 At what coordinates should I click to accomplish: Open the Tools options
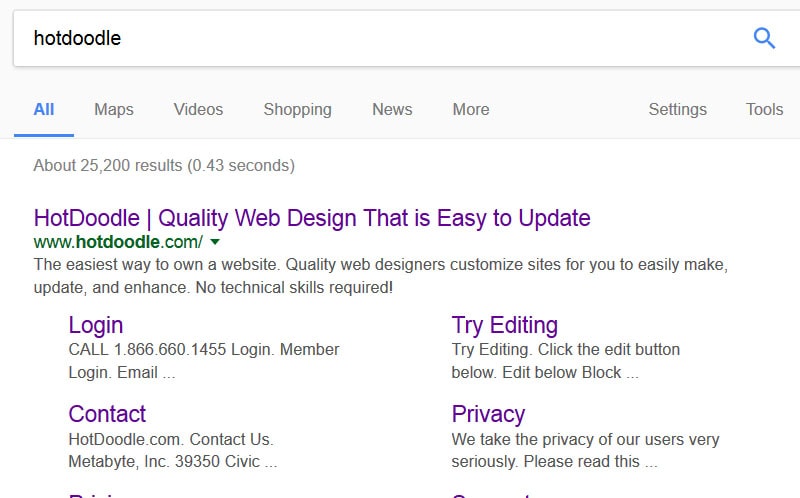[764, 109]
